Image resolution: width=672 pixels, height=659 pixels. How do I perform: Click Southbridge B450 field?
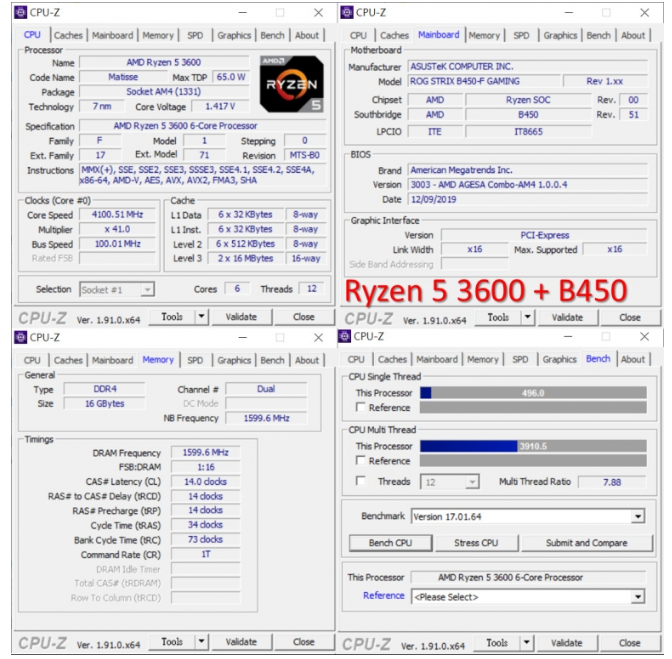tap(528, 115)
